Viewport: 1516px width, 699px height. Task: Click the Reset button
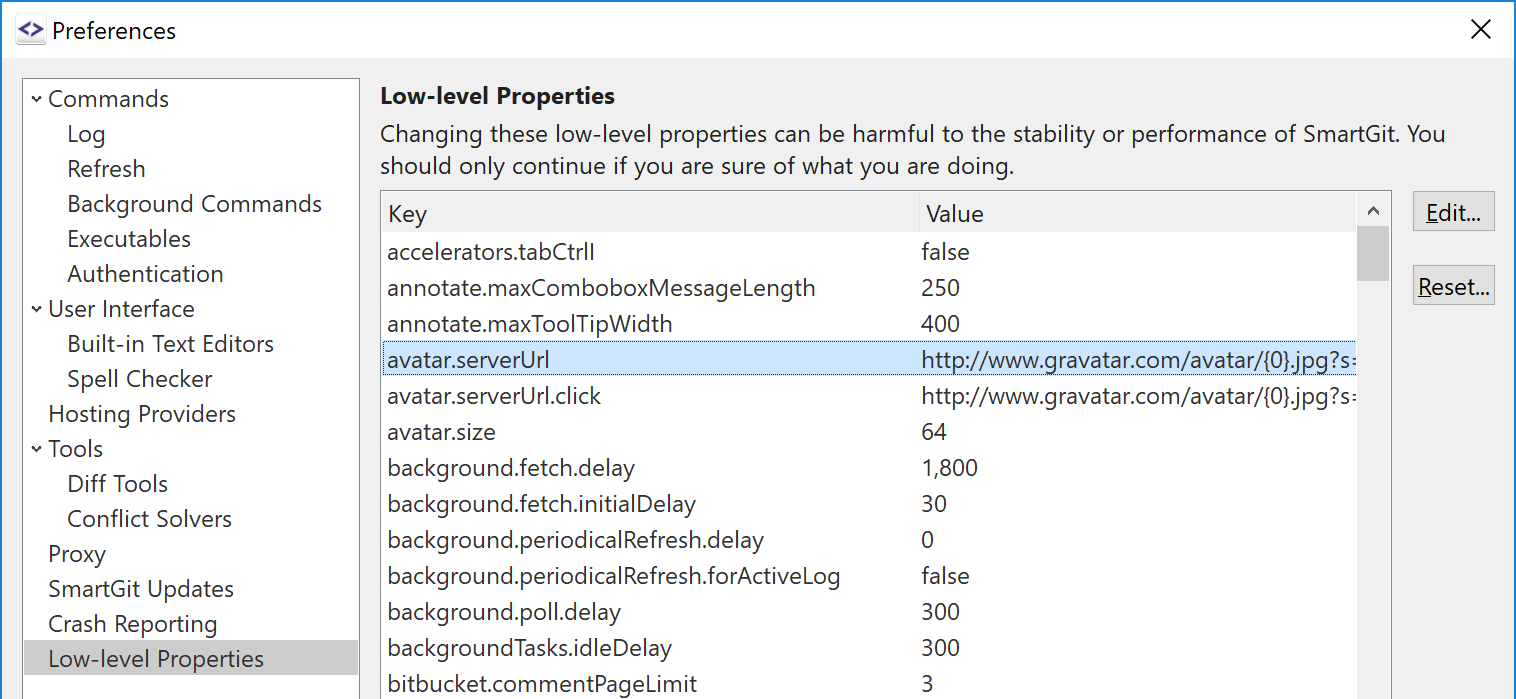pos(1452,285)
